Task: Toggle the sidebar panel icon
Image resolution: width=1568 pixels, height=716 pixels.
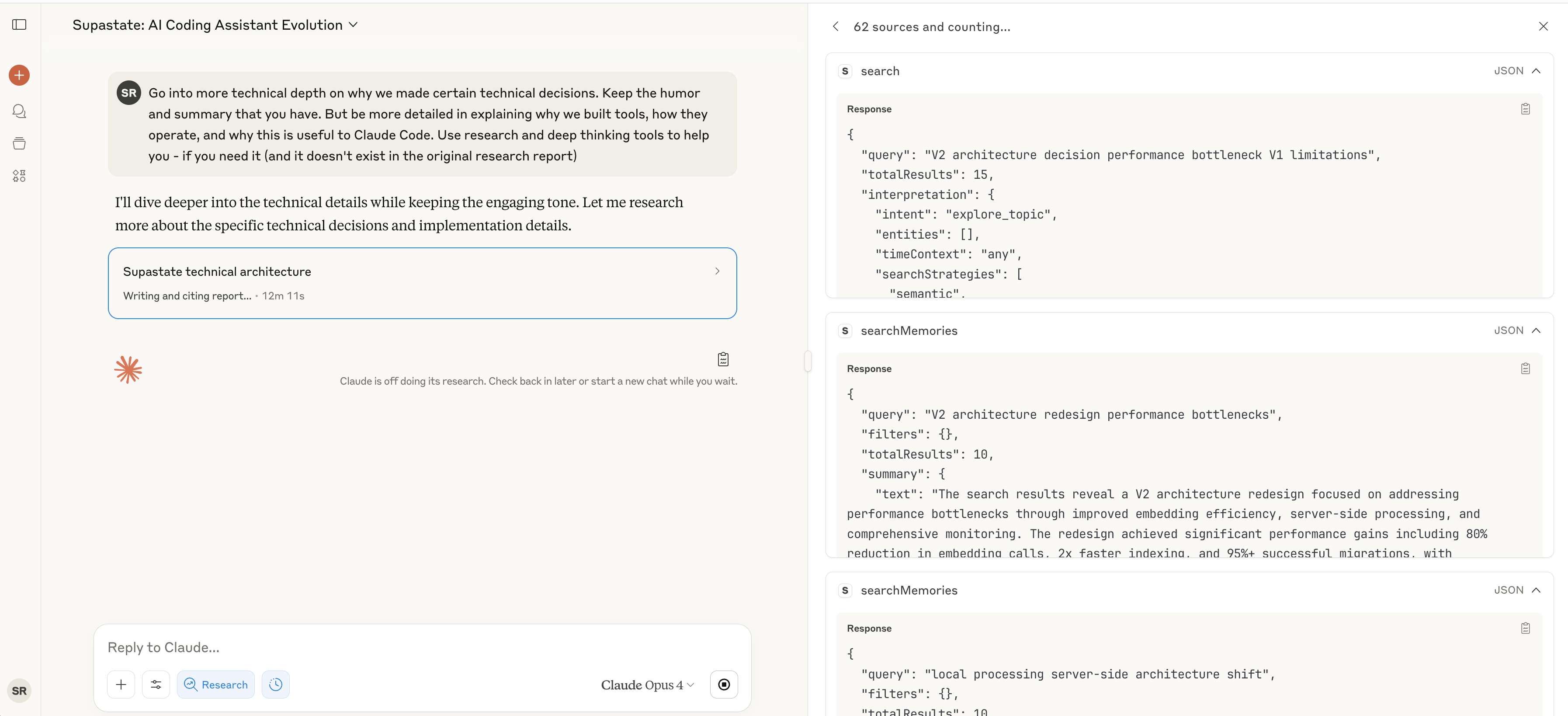Action: coord(20,24)
